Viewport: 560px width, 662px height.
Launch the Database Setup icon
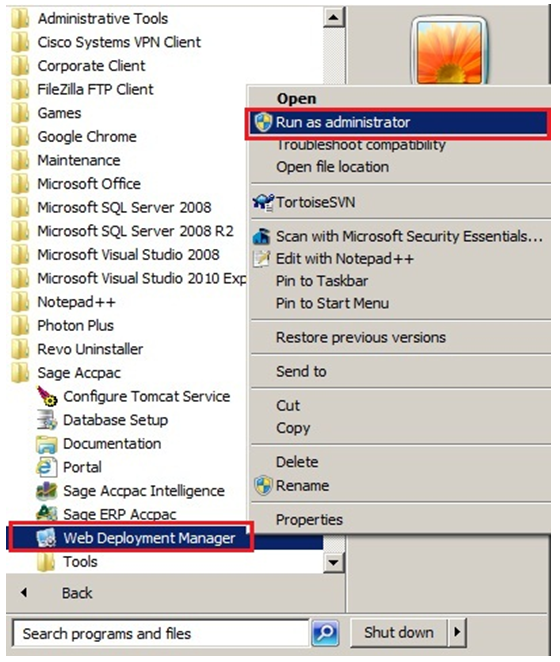click(x=47, y=420)
